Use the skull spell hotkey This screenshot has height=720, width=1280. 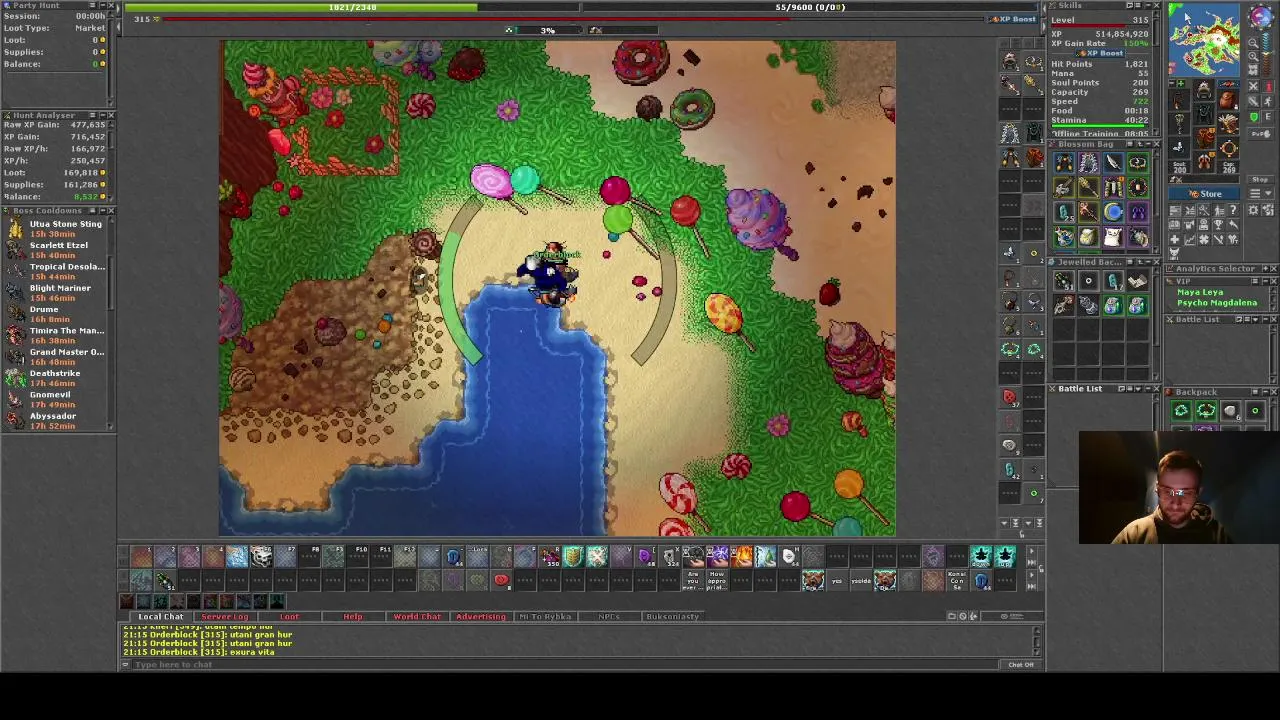point(262,556)
